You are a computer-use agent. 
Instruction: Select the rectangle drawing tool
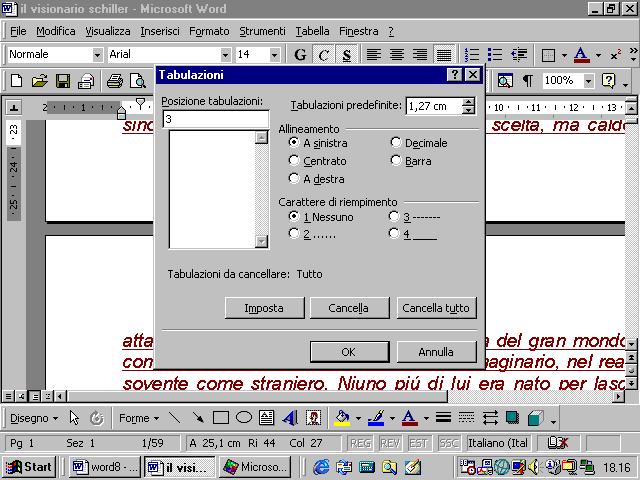[221, 418]
